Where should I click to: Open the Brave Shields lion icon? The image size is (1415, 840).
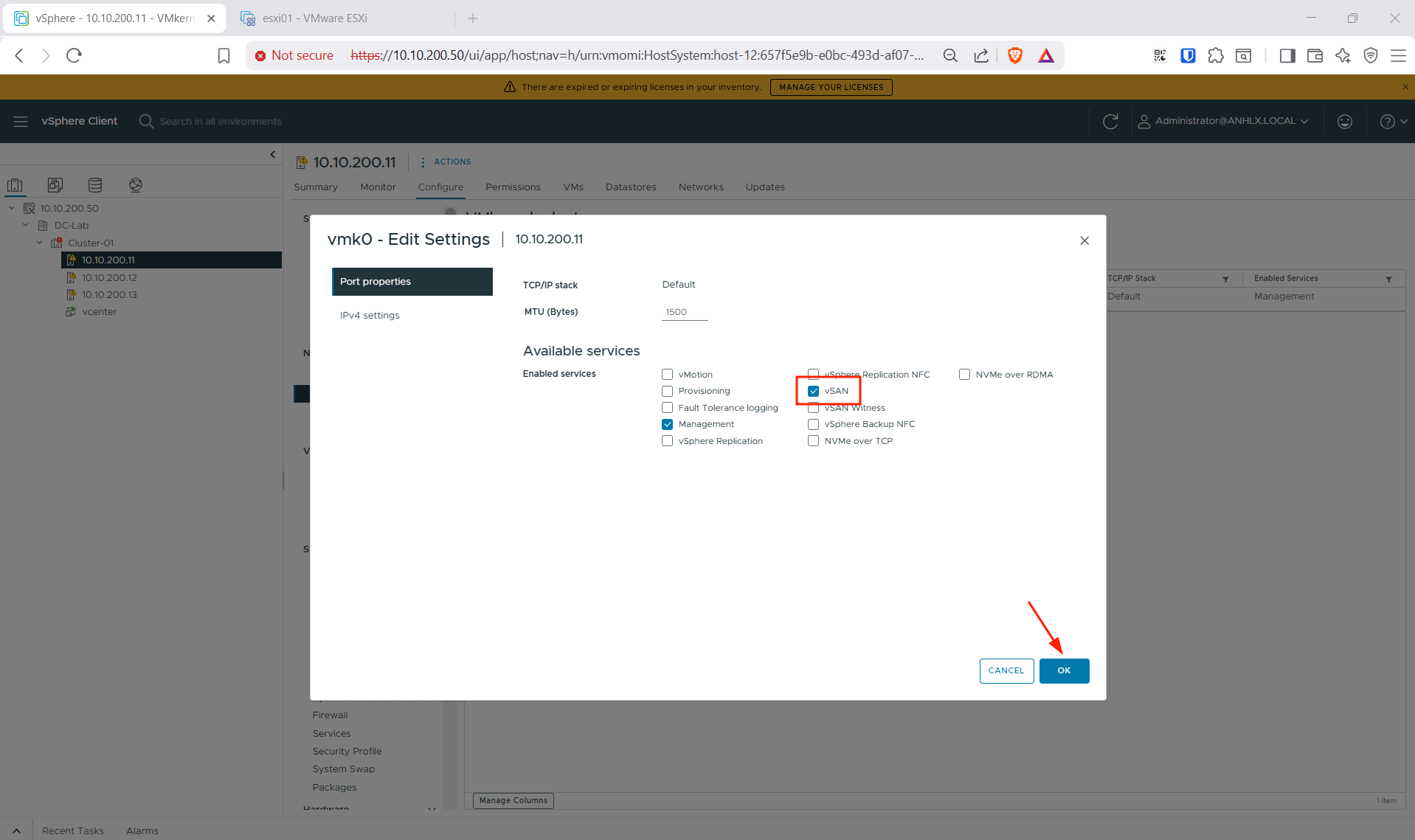click(1015, 55)
